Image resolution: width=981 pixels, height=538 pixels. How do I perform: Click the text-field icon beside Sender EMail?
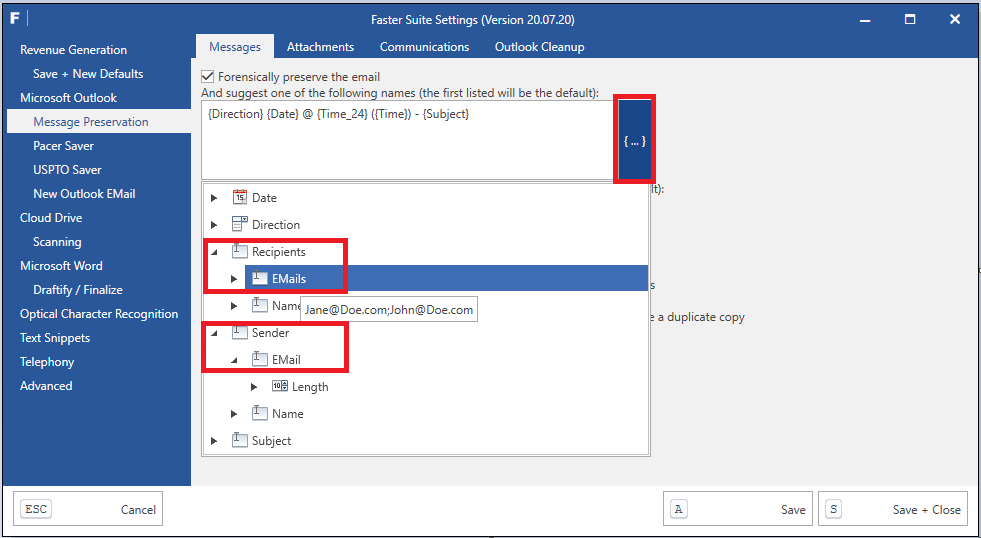(260, 359)
